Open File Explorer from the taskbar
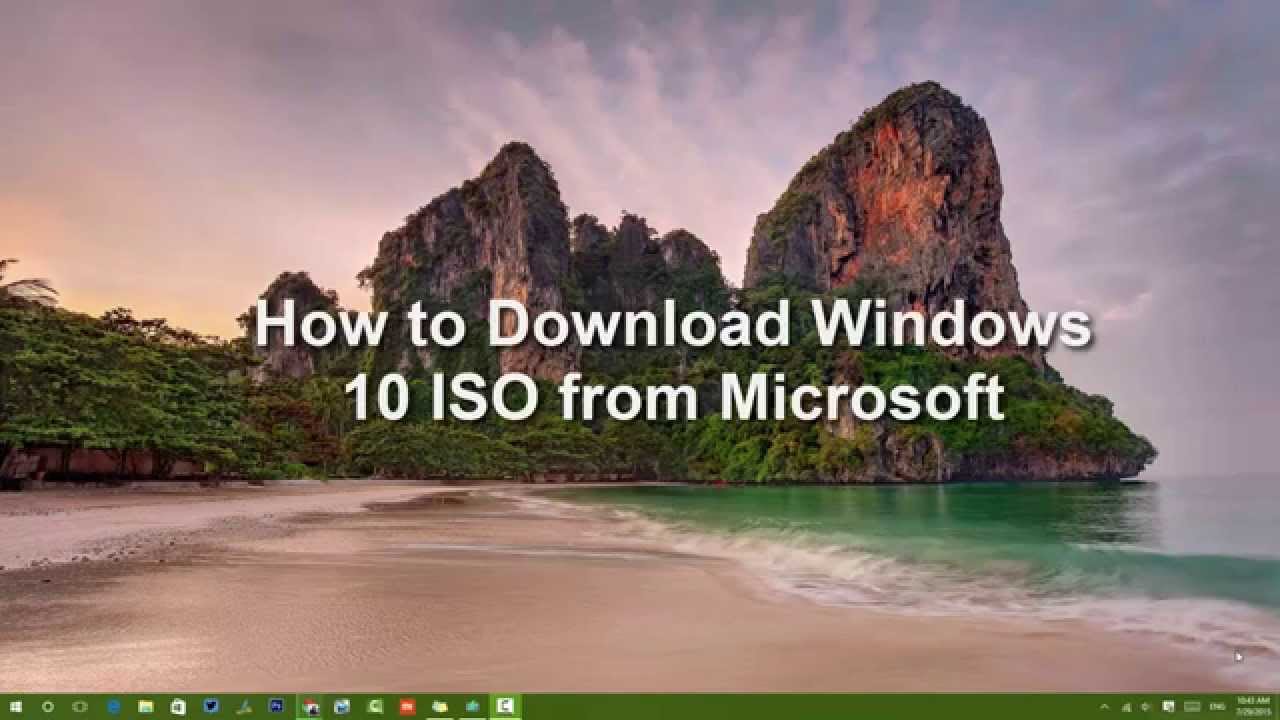1280x720 pixels. click(x=146, y=706)
